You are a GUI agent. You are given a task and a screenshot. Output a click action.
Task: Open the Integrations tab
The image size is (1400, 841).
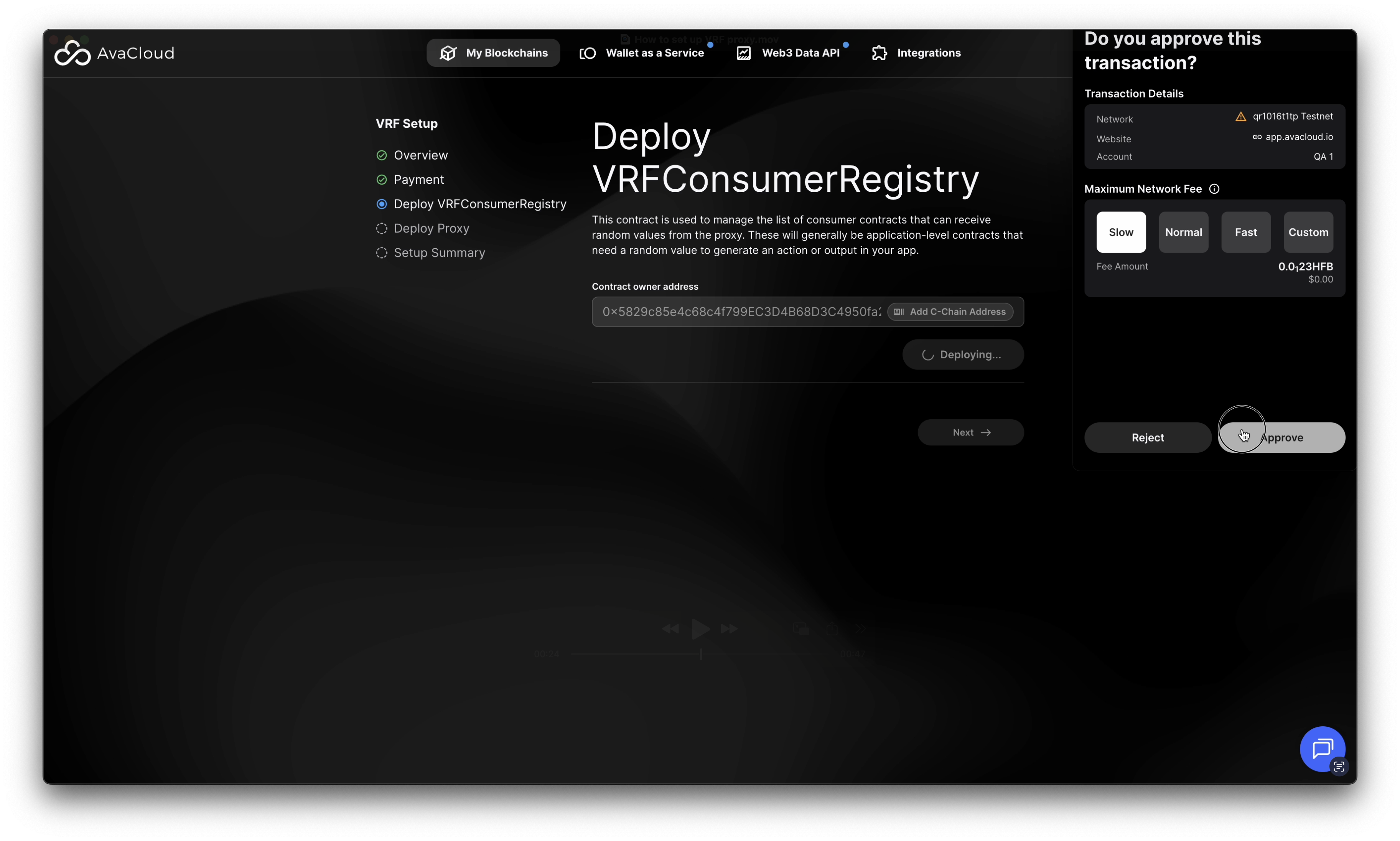pyautogui.click(x=928, y=53)
